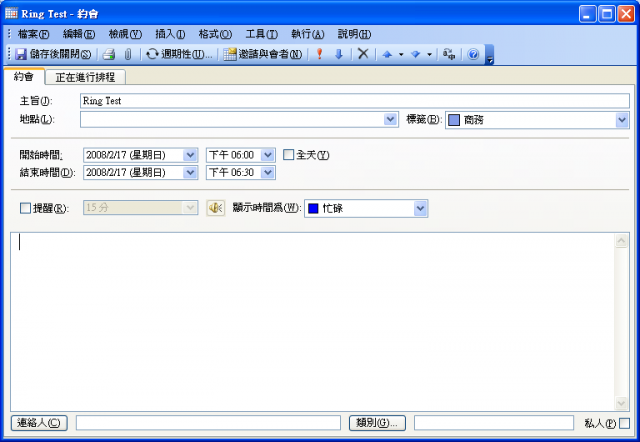
Task: Minimize the Ring Test window
Action: pyautogui.click(x=587, y=14)
